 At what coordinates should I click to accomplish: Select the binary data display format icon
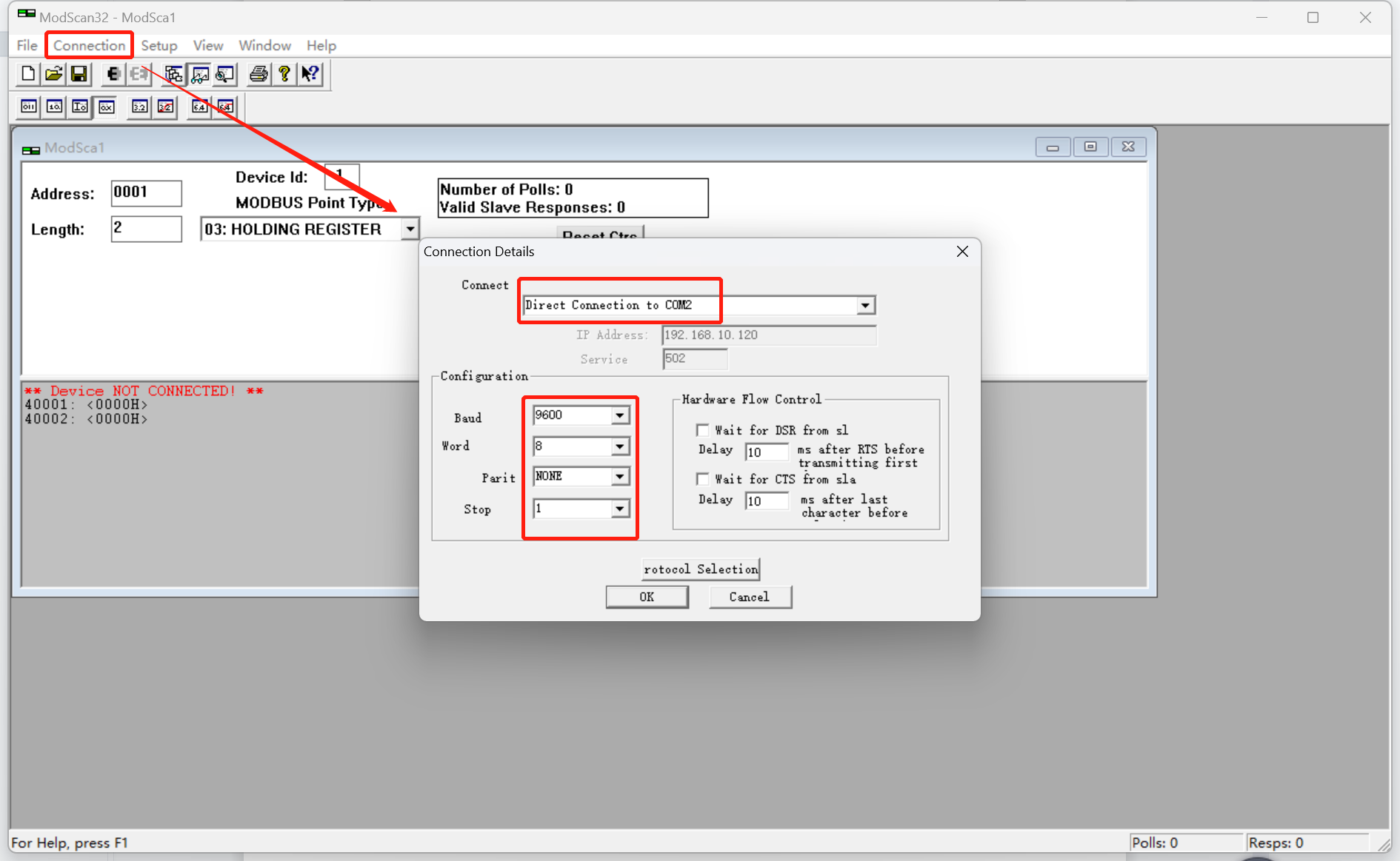coord(29,107)
